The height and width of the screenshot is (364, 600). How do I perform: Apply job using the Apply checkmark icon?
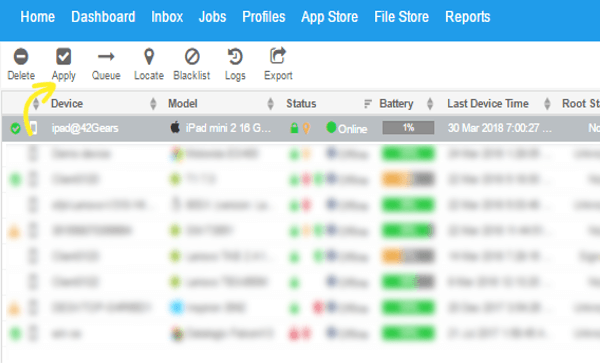tap(64, 57)
